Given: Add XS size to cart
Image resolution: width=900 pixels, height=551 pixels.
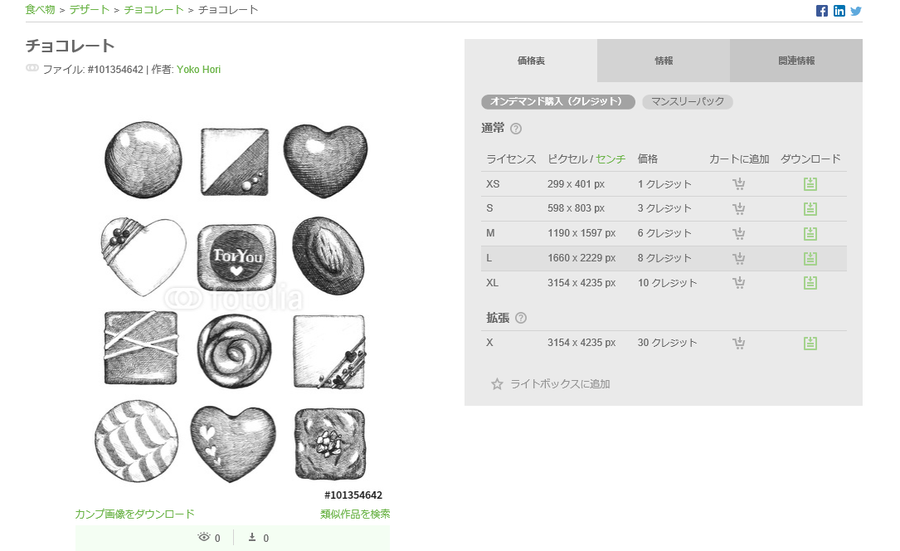Looking at the screenshot, I should (x=739, y=184).
